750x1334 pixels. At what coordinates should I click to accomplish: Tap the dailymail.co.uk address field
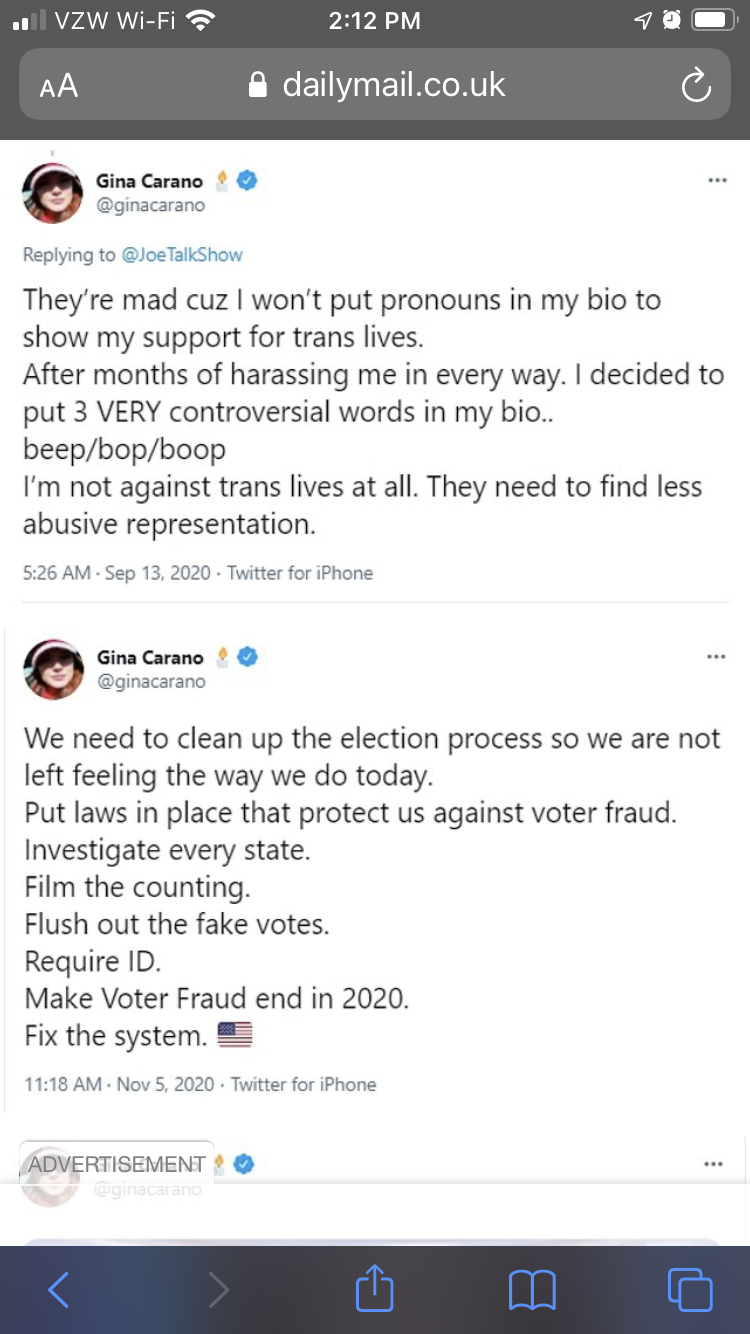[376, 86]
